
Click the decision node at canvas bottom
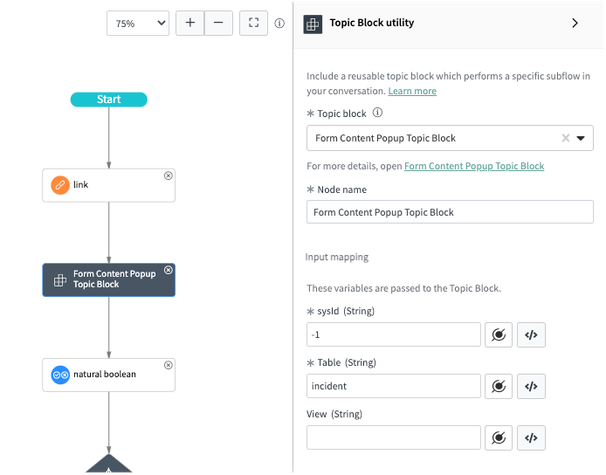coord(109,464)
